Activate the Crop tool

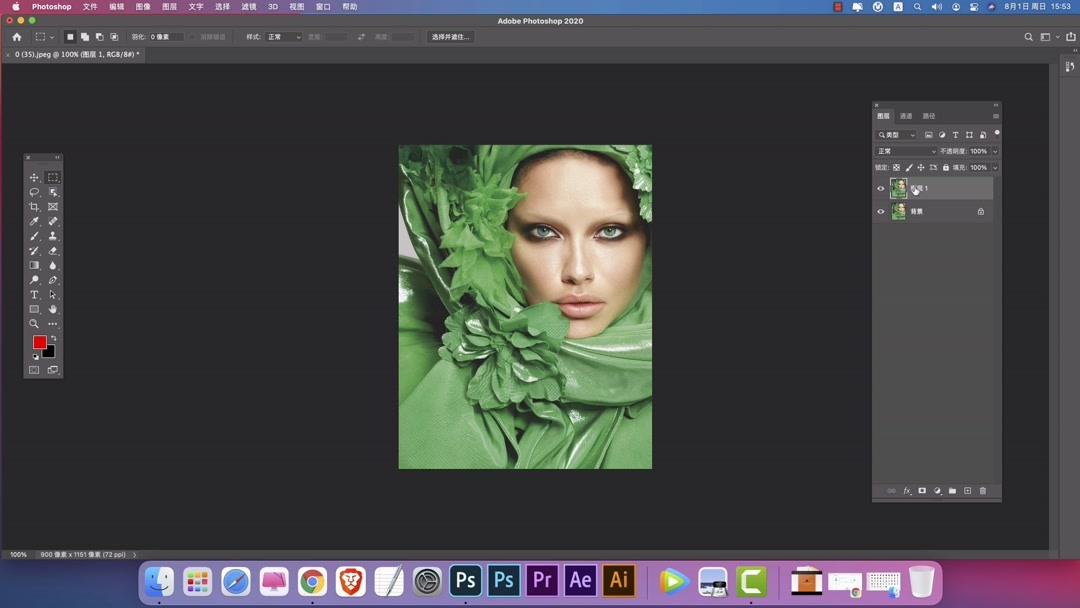tap(34, 206)
